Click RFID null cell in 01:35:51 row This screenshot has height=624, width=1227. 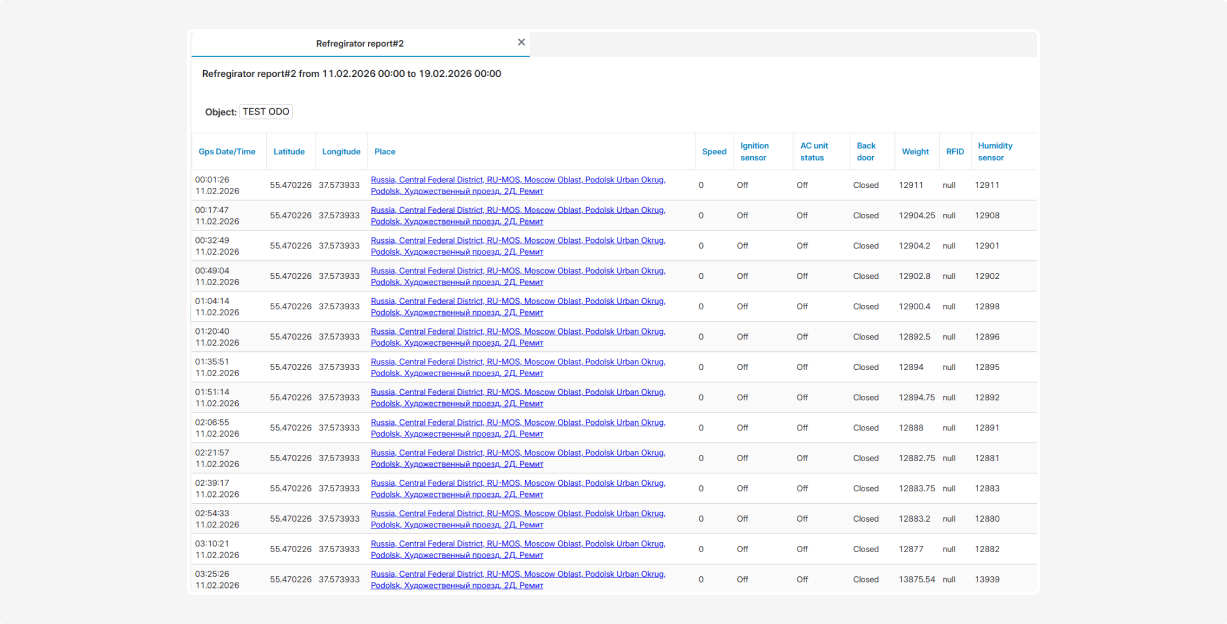click(x=949, y=368)
